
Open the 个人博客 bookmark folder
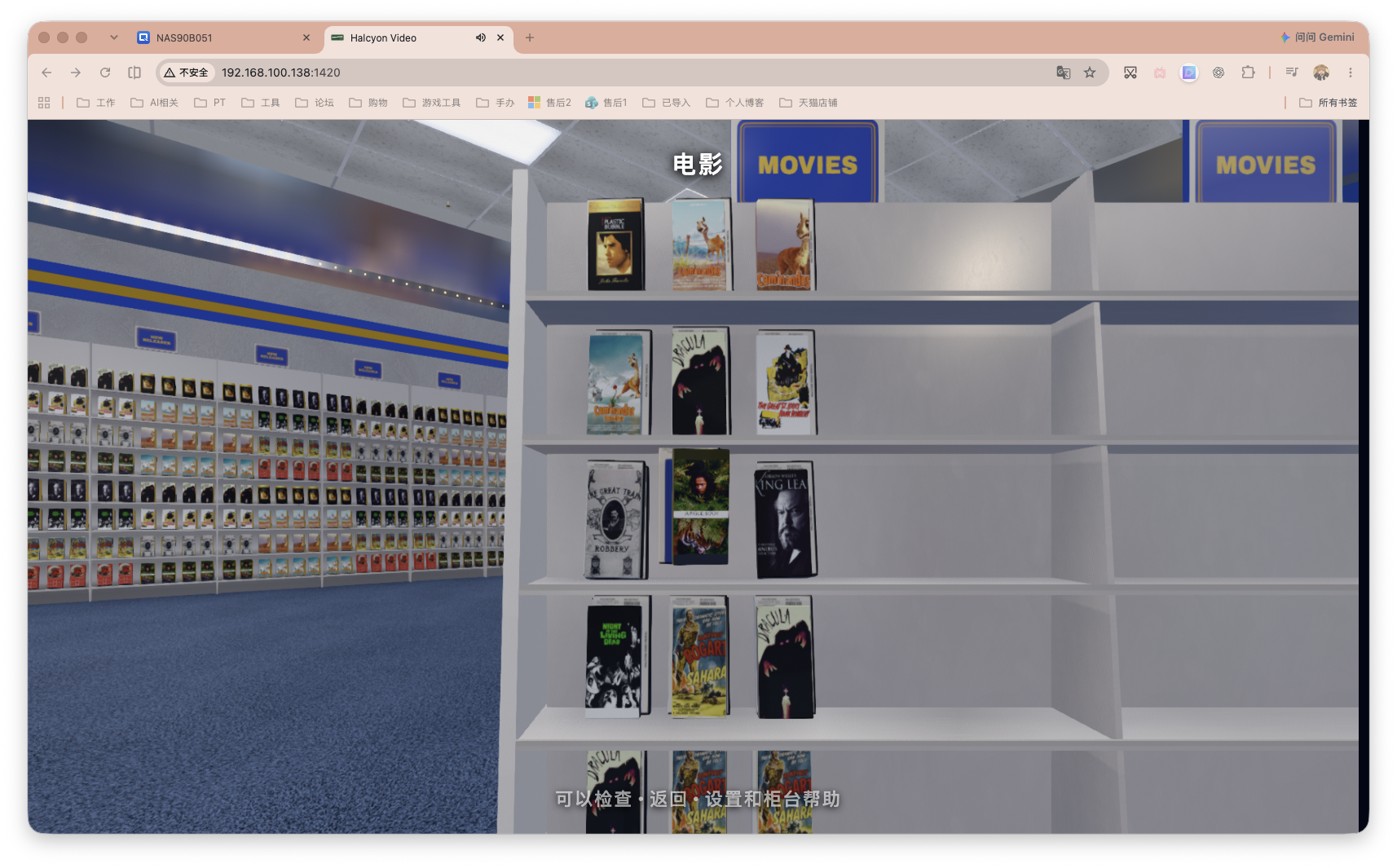(735, 103)
